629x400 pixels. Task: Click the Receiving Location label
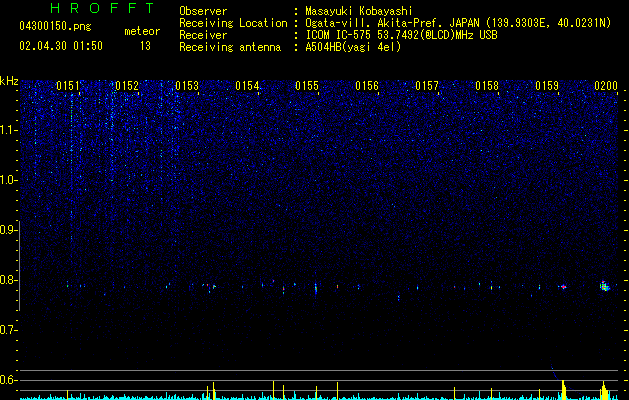(x=233, y=23)
